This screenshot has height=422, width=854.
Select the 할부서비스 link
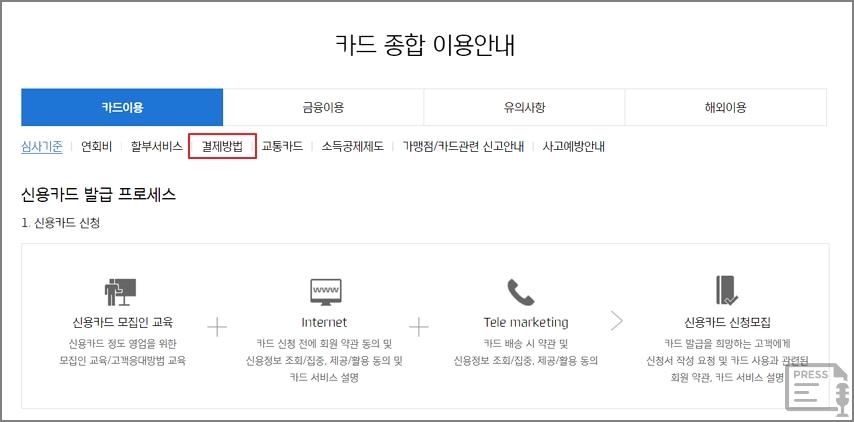156,146
